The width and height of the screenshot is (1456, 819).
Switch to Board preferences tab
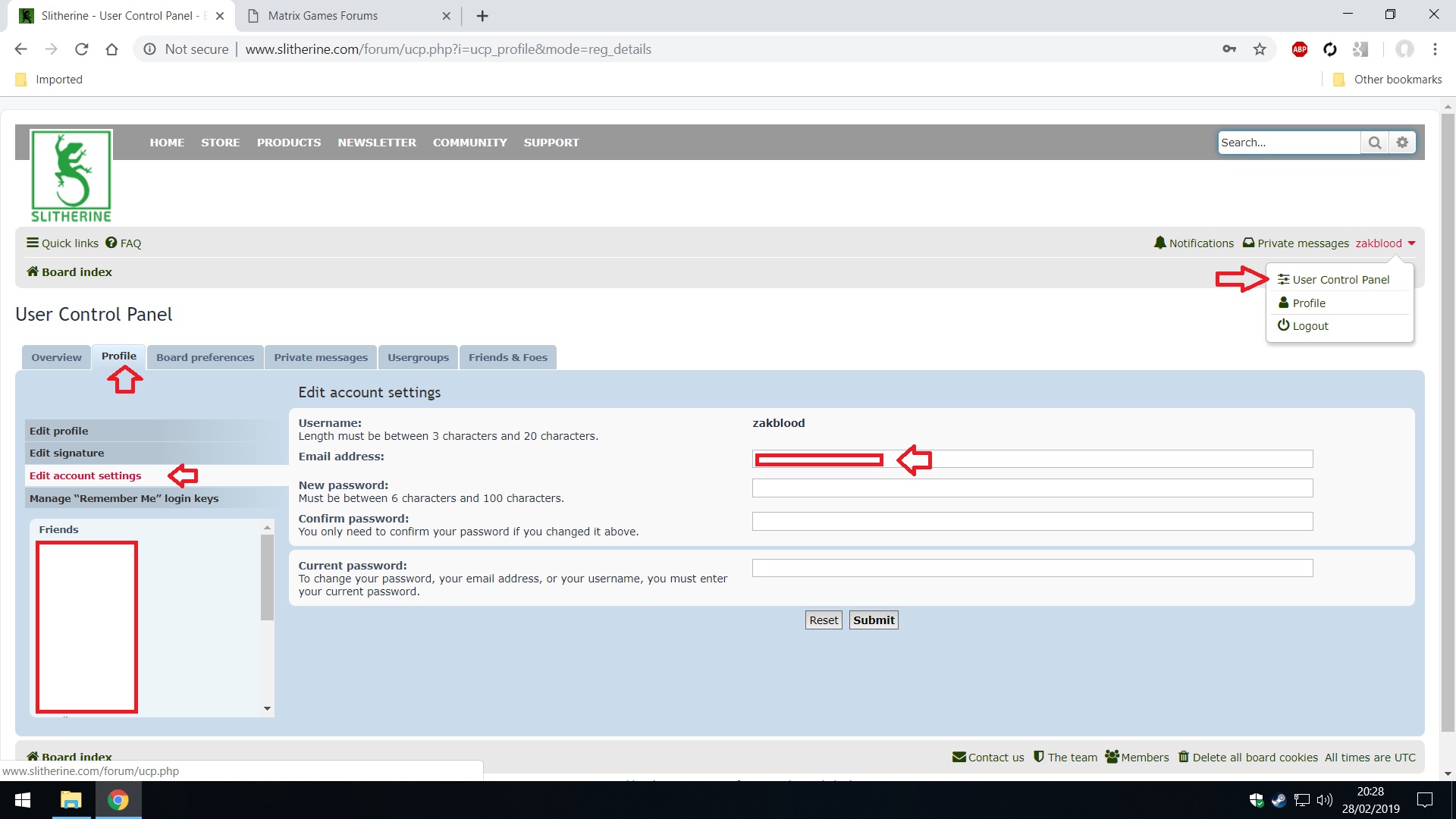(205, 357)
